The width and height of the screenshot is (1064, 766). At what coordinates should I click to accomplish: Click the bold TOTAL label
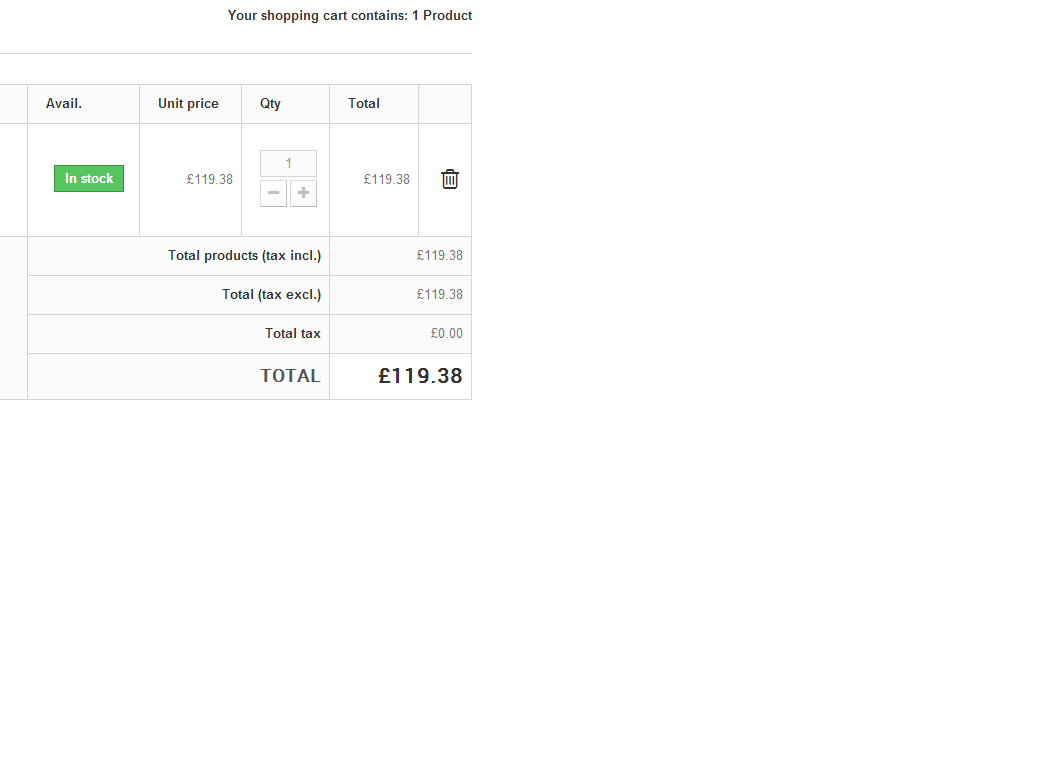[290, 376]
